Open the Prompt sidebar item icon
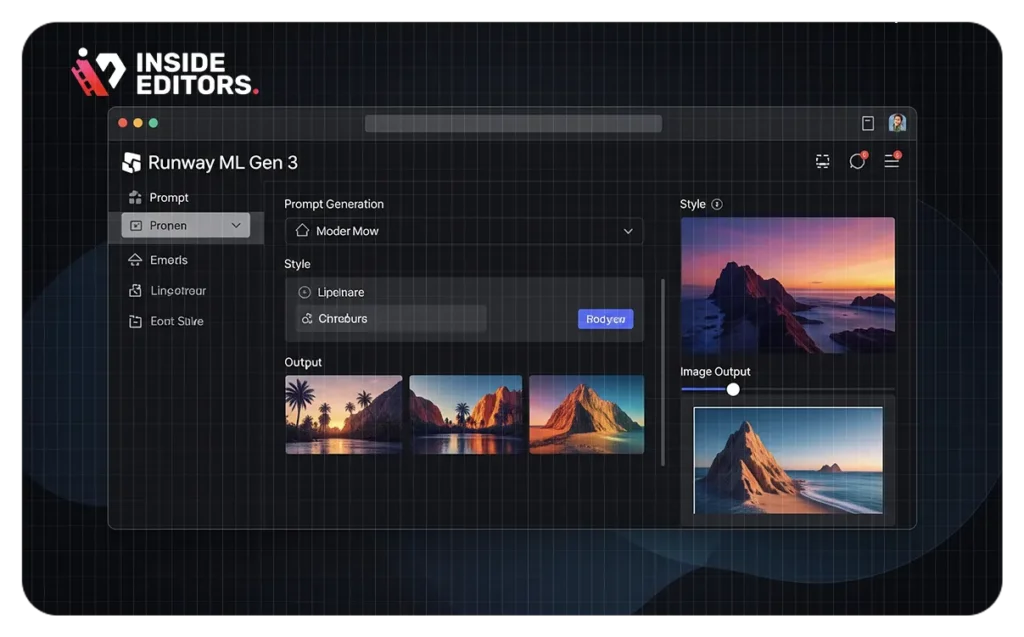Screen dimensions: 1024x637 coord(135,197)
